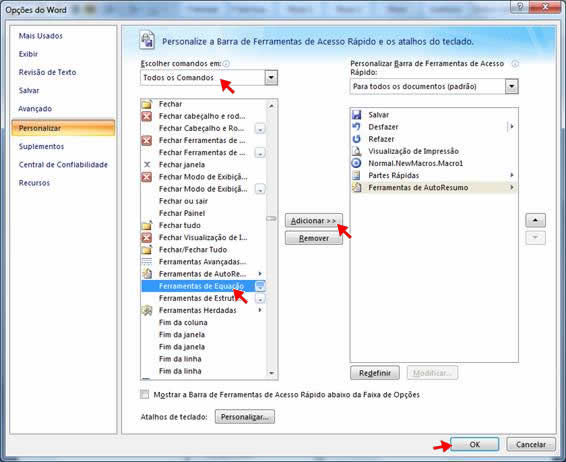Click the Desfazer undo arrow icon

[x=357, y=127]
